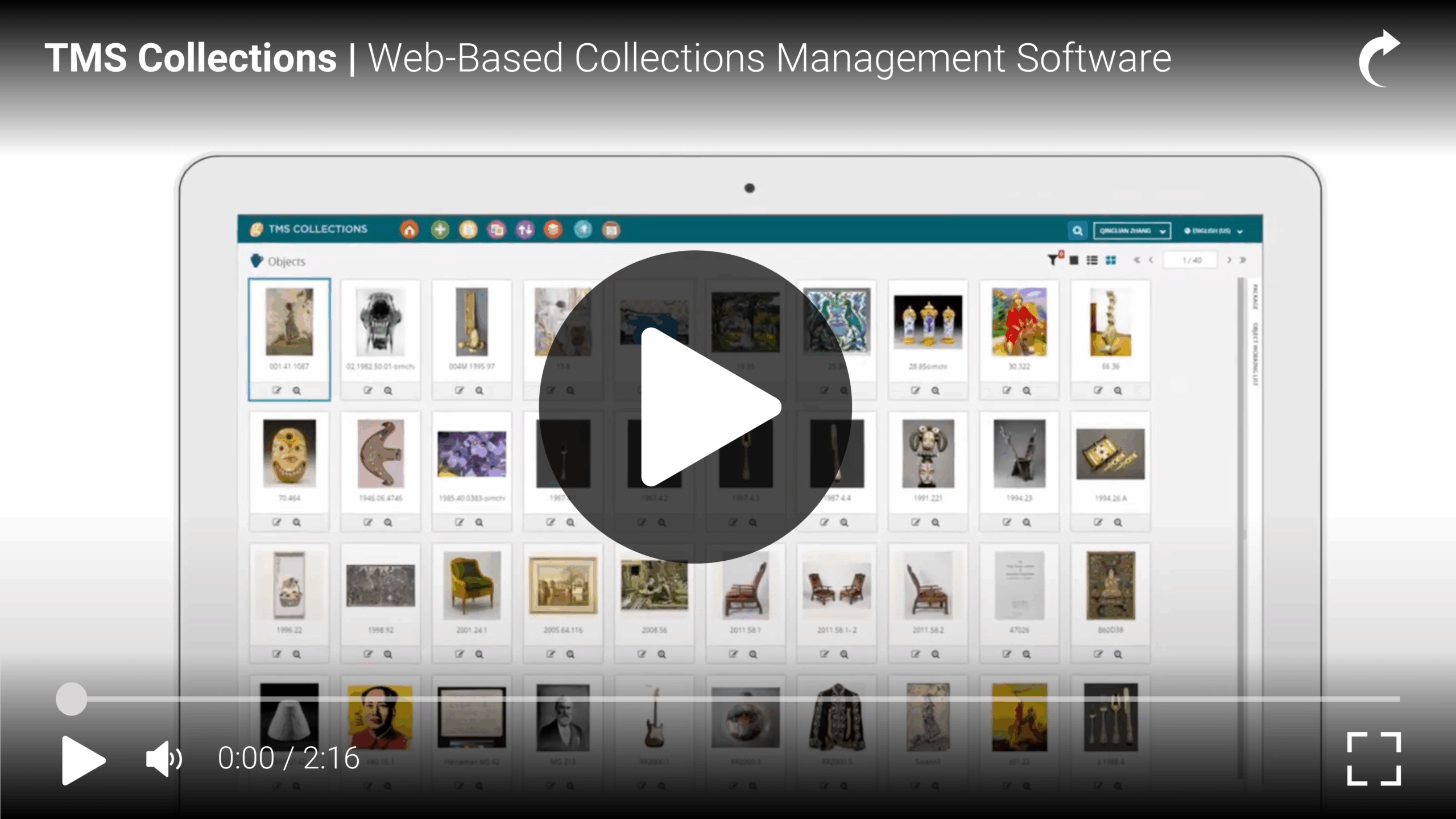
Task: Click the light blue upload icon in TMS toolbar
Action: (x=583, y=230)
